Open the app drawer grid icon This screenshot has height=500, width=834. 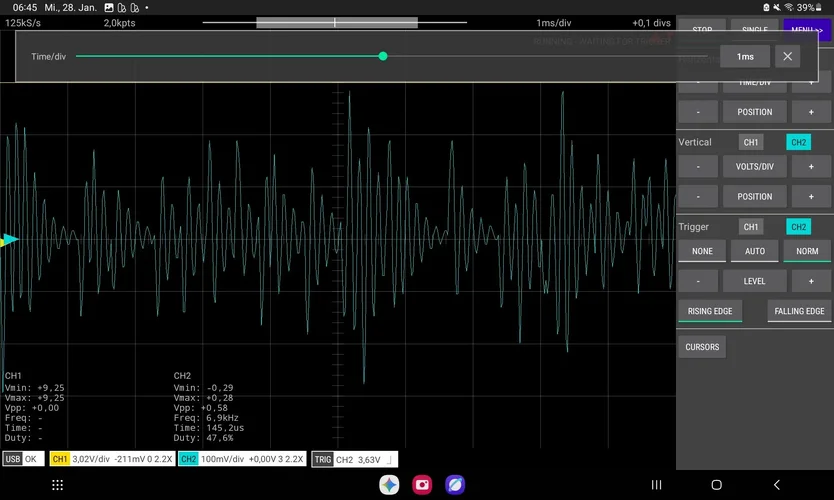tap(57, 485)
